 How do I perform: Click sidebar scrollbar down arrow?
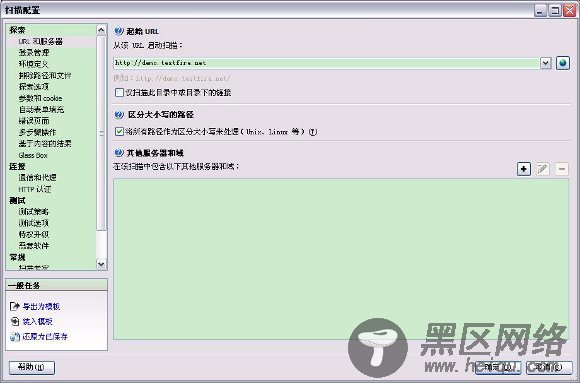click(x=101, y=264)
